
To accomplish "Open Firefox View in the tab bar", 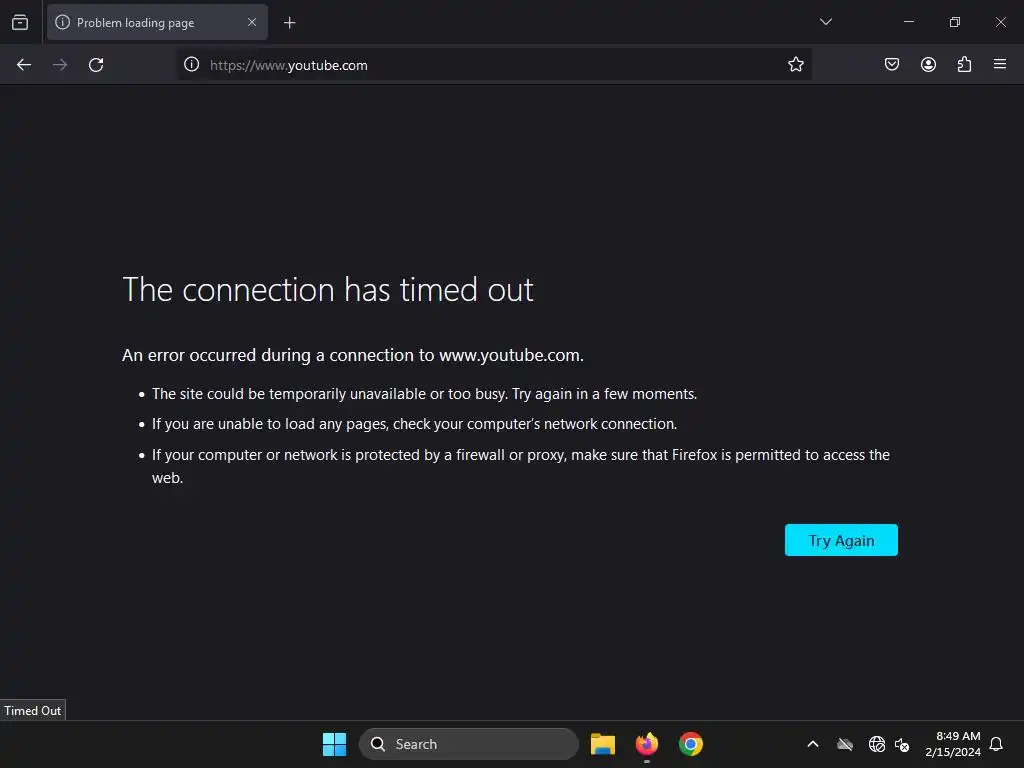I will (x=20, y=23).
